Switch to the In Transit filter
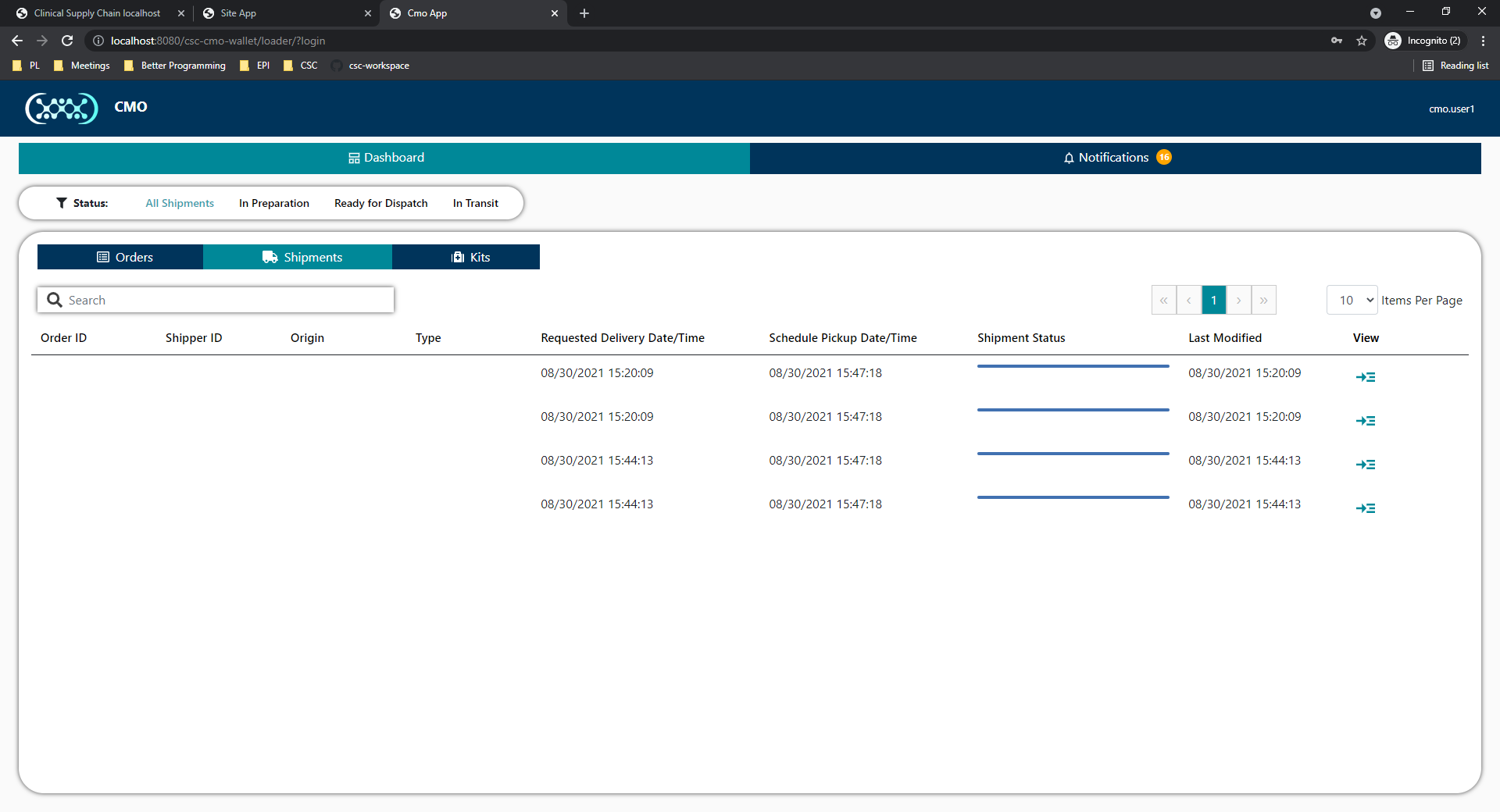The width and height of the screenshot is (1500, 812). tap(475, 202)
